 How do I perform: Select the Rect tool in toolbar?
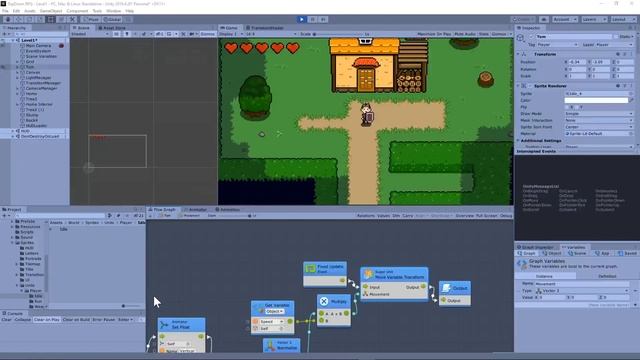tap(51, 19)
